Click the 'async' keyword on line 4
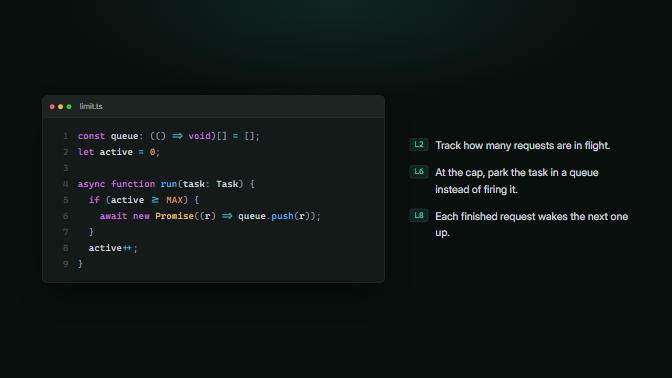This screenshot has width=672, height=378. click(x=91, y=184)
